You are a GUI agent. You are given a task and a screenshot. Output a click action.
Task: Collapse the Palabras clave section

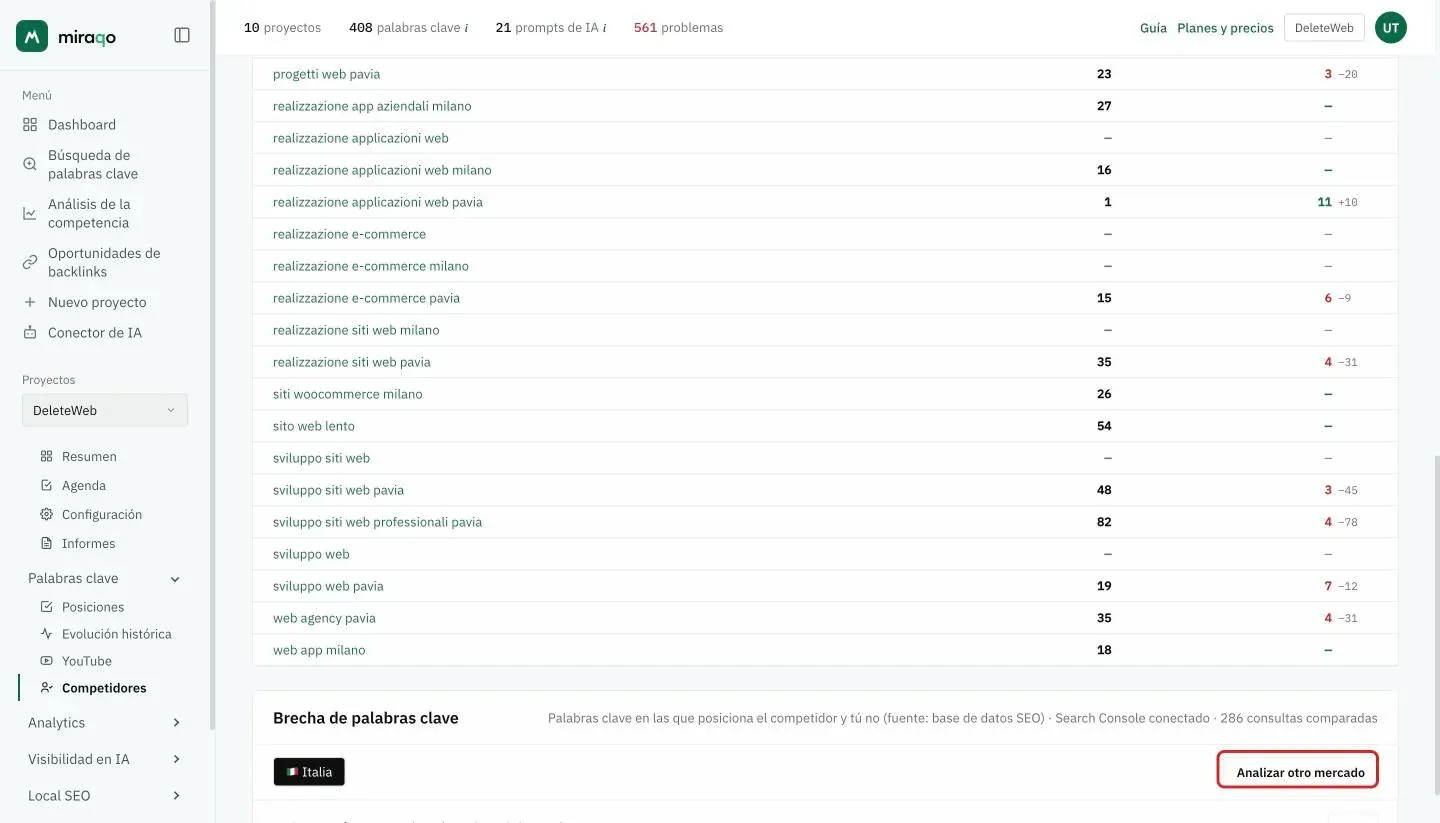click(176, 579)
